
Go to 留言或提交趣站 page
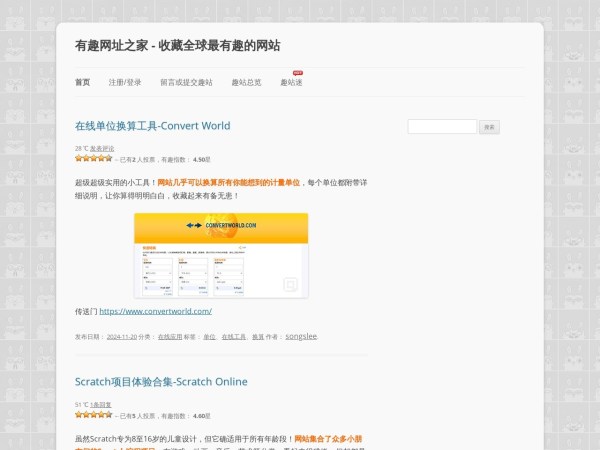(x=186, y=83)
